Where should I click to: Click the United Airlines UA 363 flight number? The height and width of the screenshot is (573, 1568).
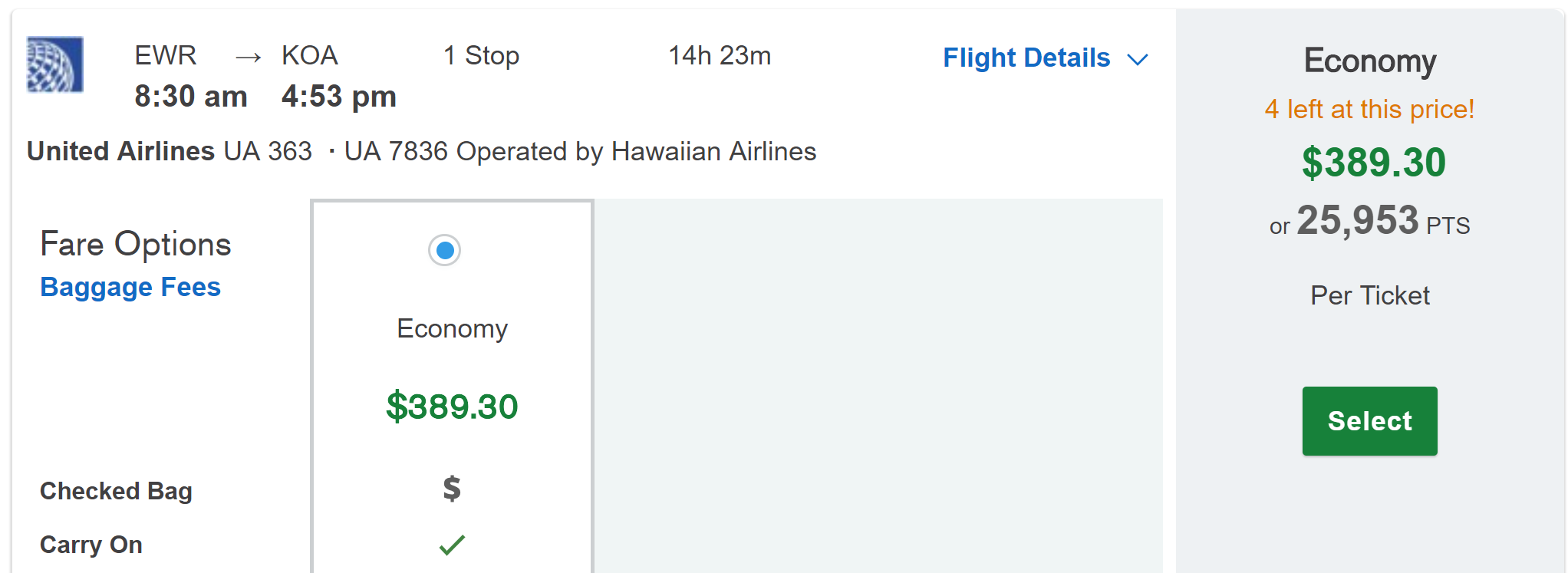pos(170,151)
